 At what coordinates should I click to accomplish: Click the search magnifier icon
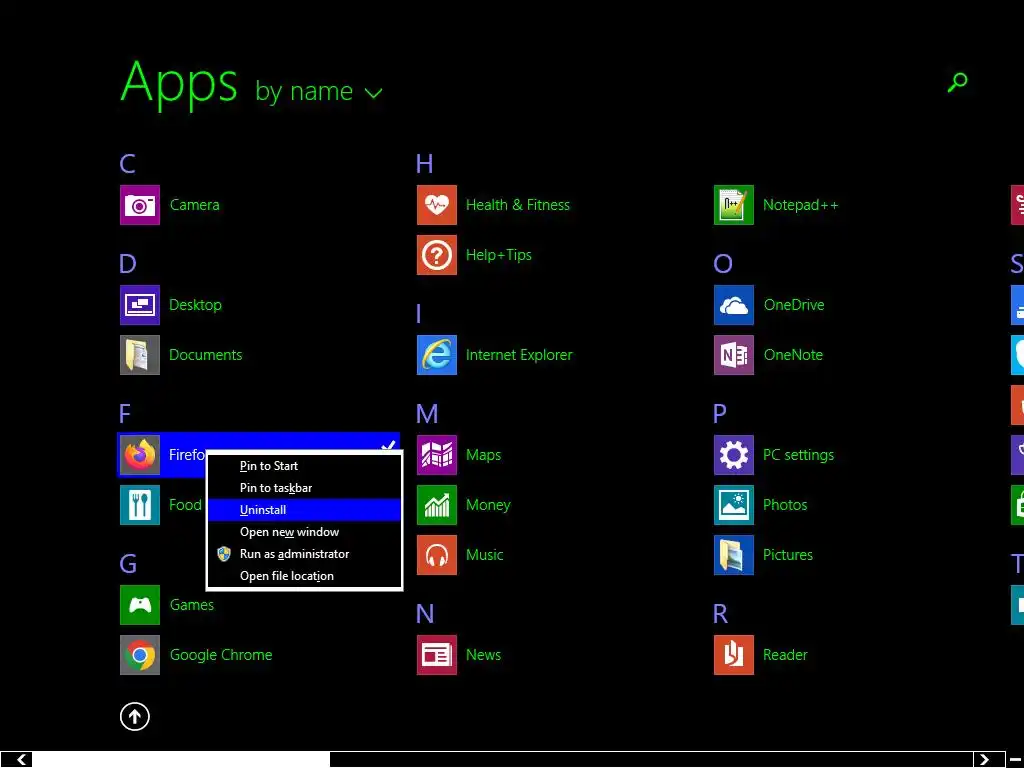pyautogui.click(x=957, y=82)
